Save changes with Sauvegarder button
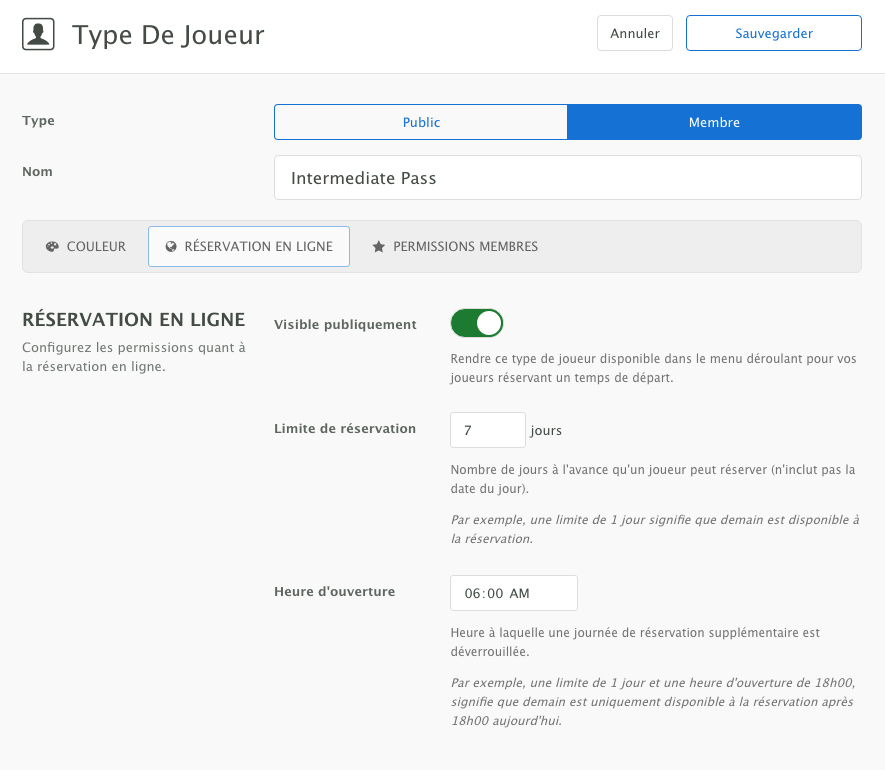 (773, 33)
